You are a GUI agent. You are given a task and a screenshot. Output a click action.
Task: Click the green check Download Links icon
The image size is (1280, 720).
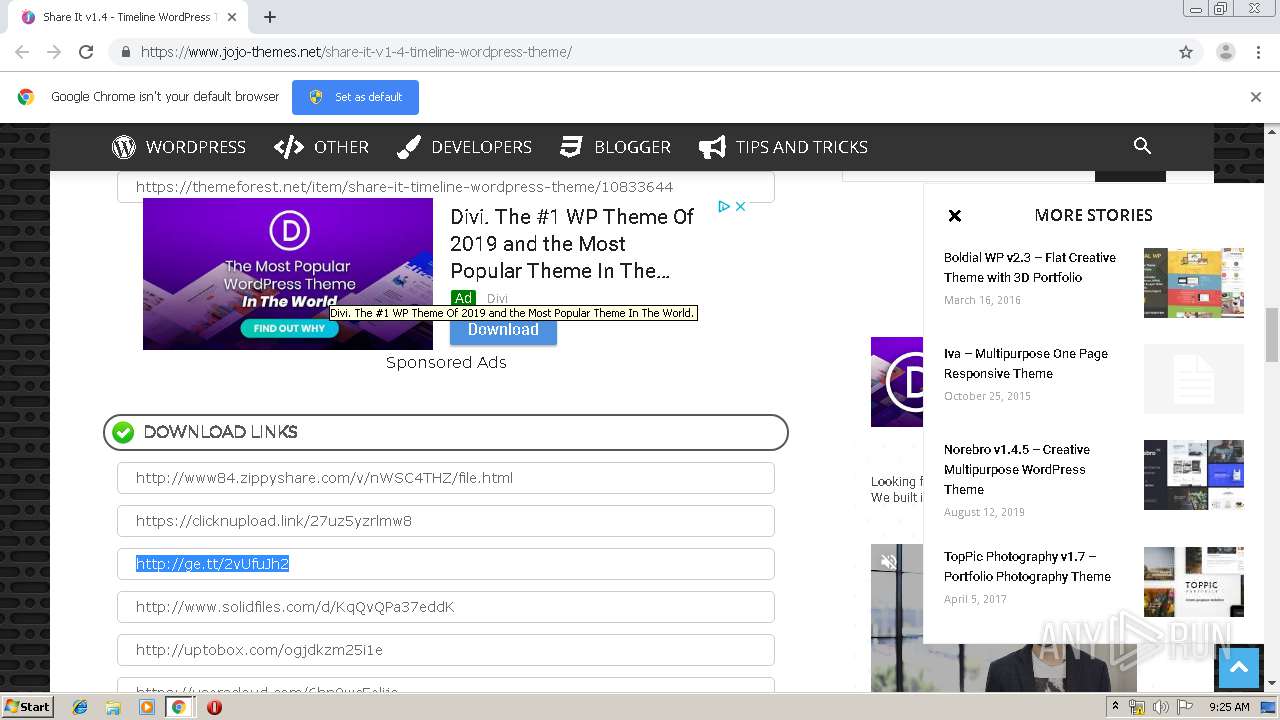click(123, 432)
